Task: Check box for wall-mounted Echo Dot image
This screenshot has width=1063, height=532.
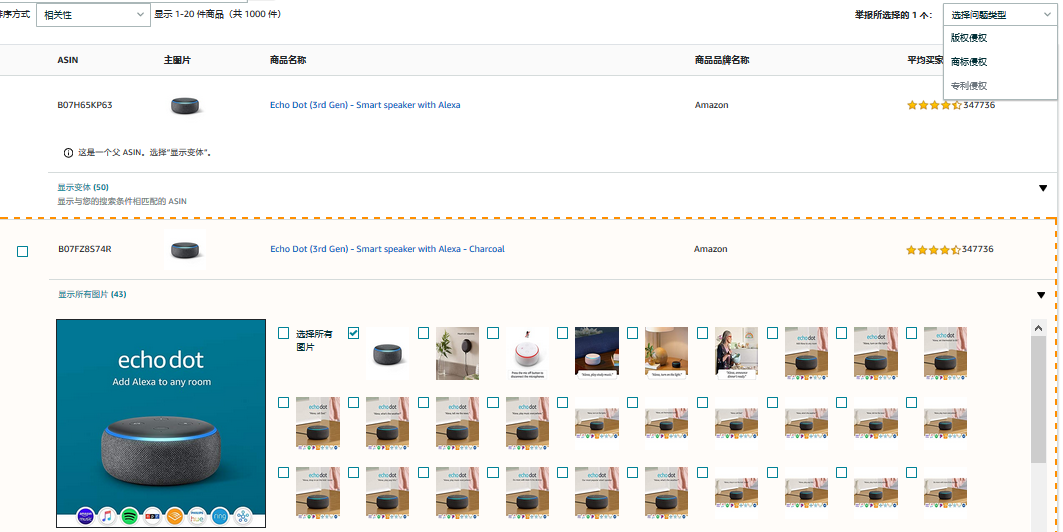Action: coord(423,333)
